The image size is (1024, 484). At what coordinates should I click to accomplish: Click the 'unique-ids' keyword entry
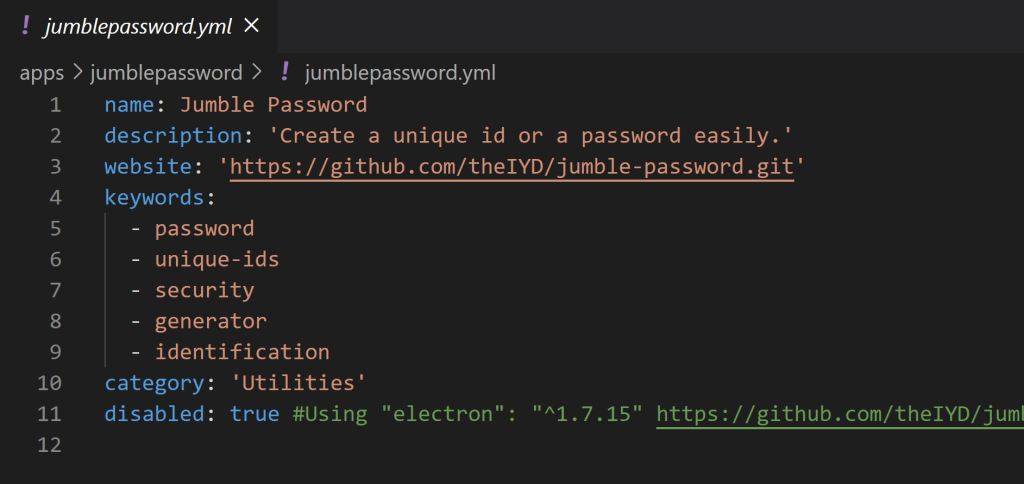[x=216, y=259]
